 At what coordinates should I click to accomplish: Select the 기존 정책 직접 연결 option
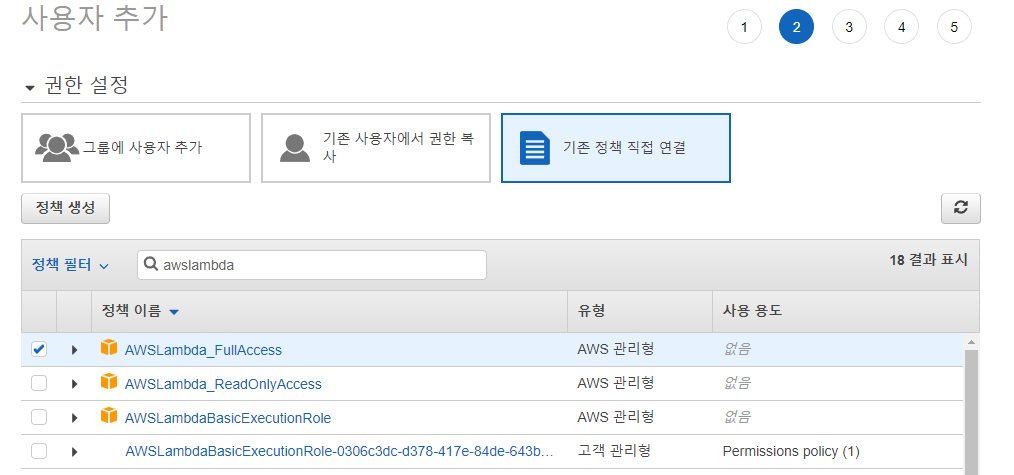point(616,148)
